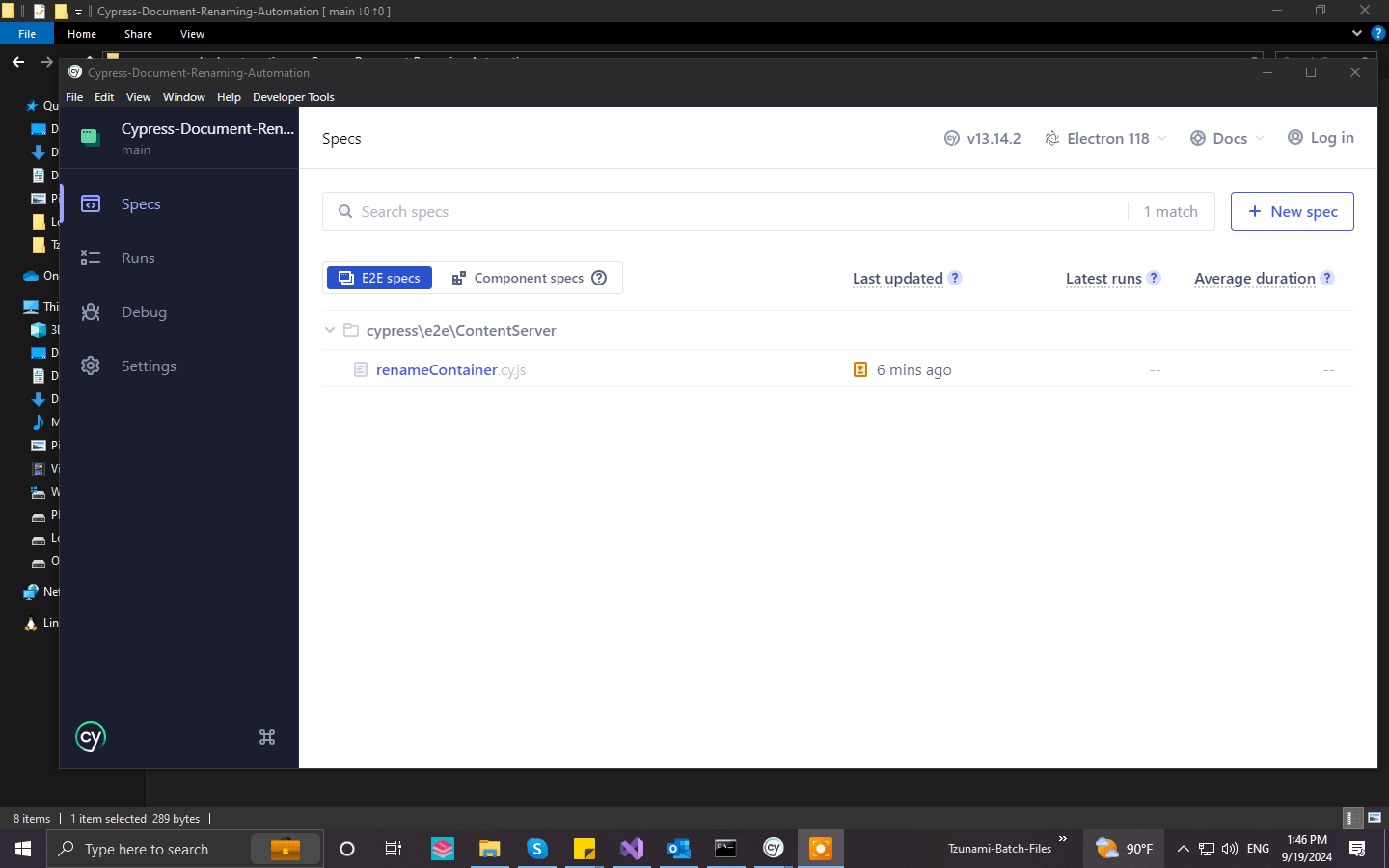Open the Settings gear in Cypress sidebar

(x=91, y=366)
